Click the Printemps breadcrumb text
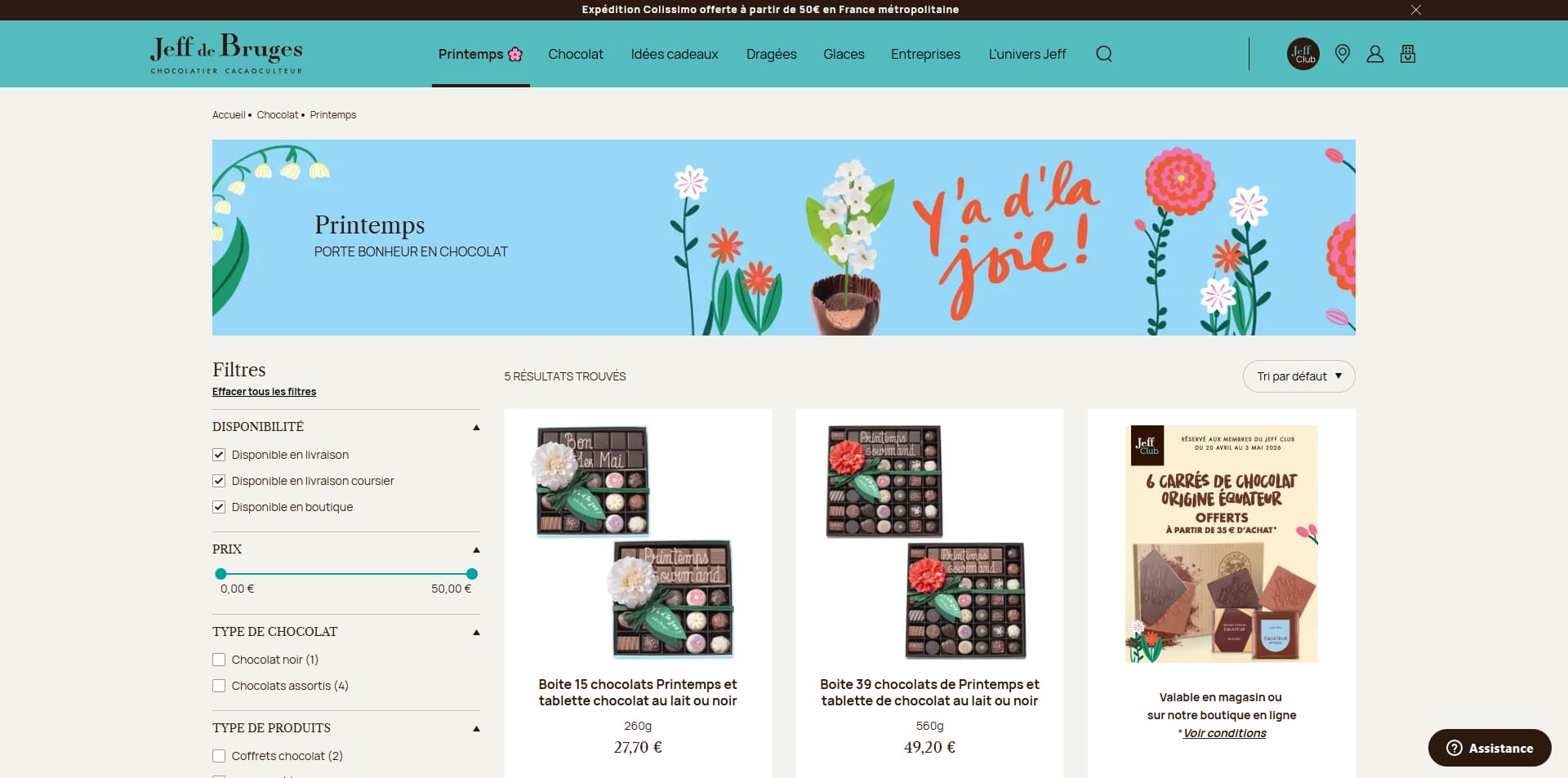 click(333, 115)
